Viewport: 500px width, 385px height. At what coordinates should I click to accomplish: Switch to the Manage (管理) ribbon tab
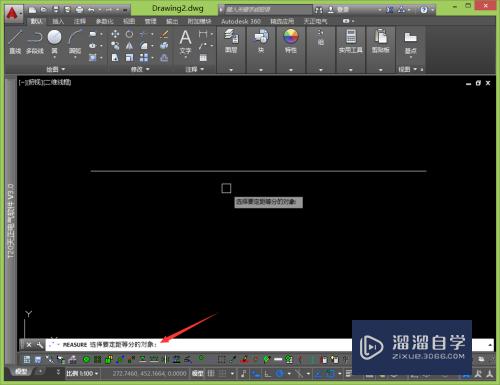pos(150,21)
